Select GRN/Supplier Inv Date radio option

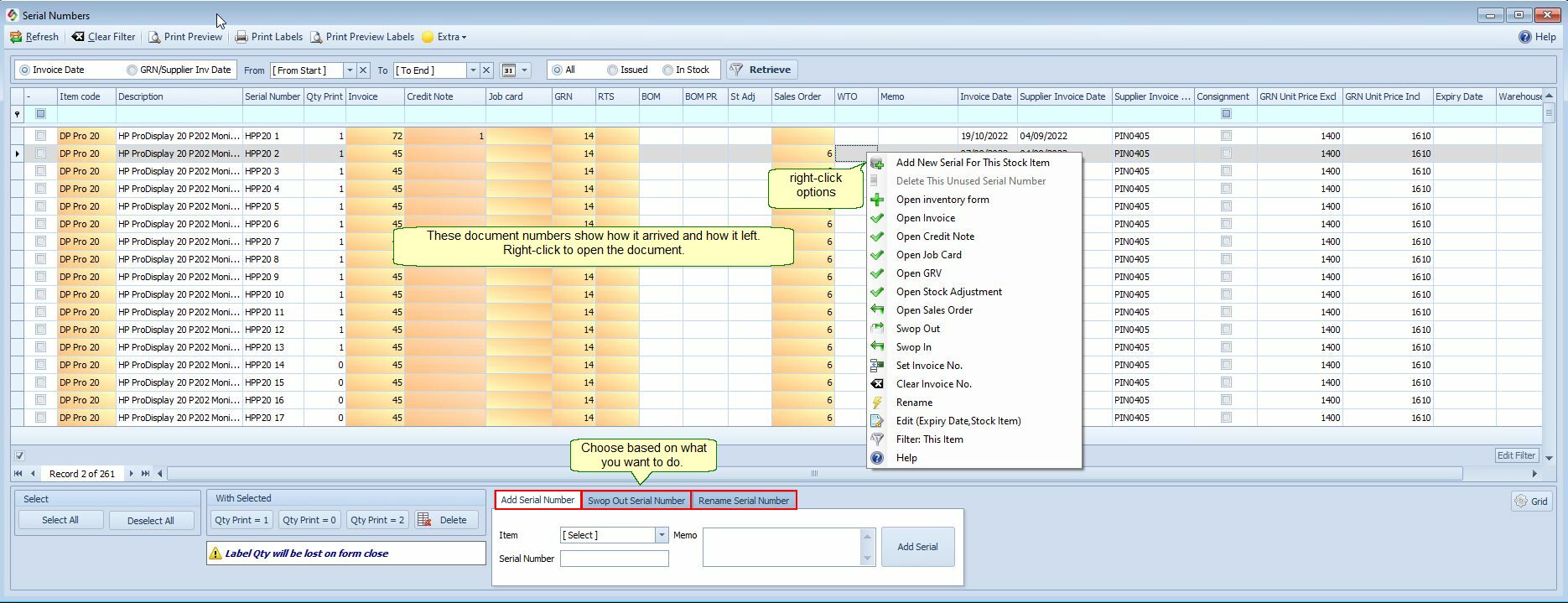[132, 70]
